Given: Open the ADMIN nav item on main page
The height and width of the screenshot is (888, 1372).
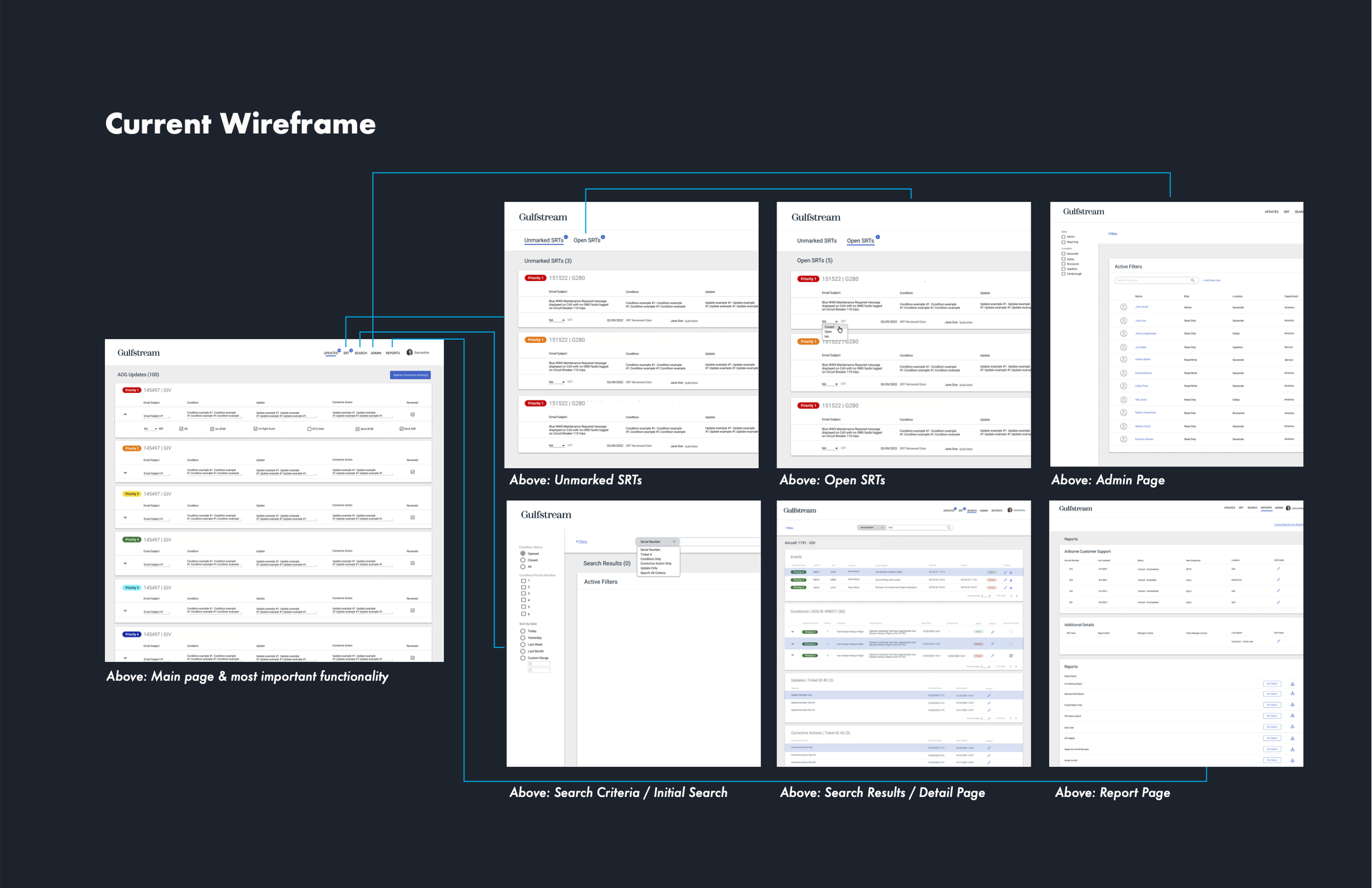Looking at the screenshot, I should (x=376, y=353).
